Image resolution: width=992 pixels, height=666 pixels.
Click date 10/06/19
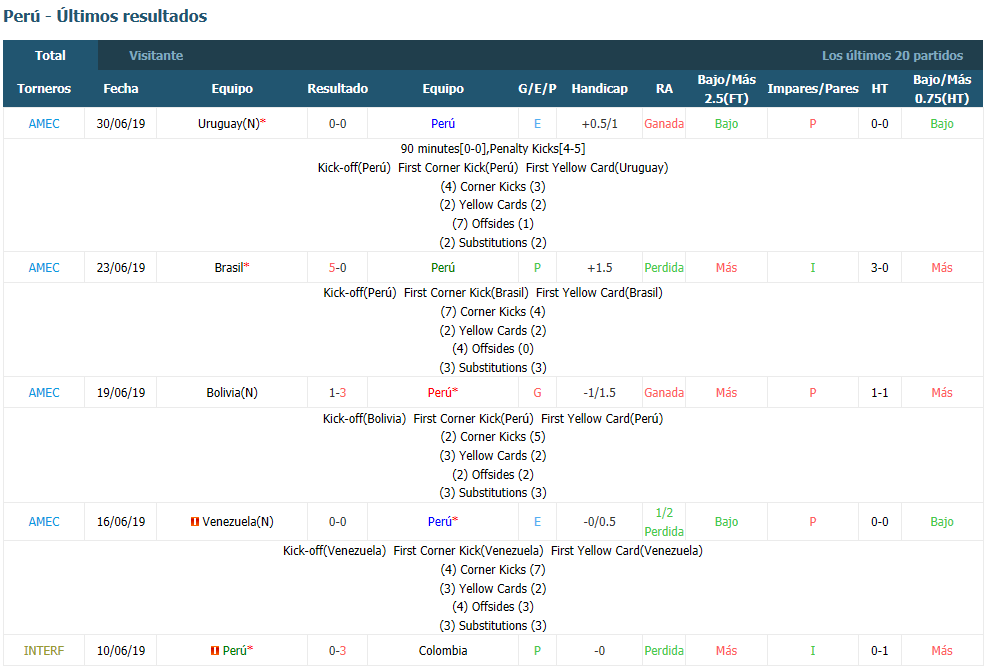click(x=120, y=651)
